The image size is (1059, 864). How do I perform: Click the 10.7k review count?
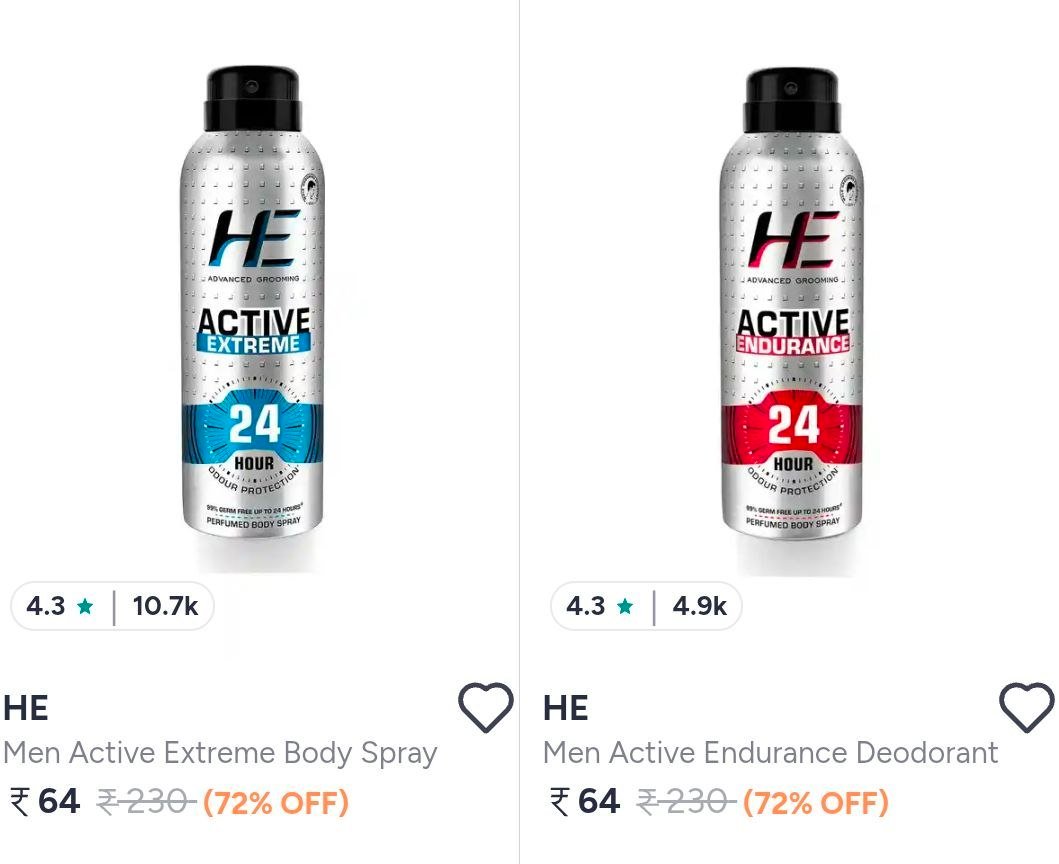[165, 607]
